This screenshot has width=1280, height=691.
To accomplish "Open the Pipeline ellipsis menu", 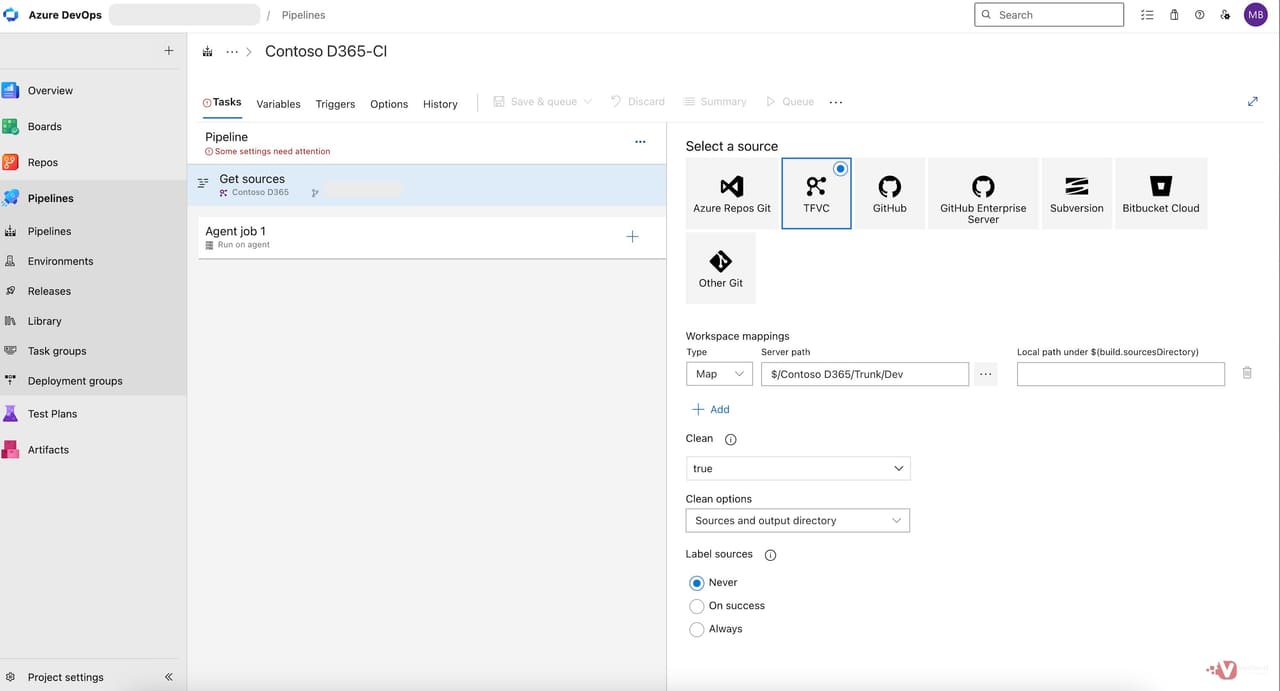I will (x=640, y=142).
